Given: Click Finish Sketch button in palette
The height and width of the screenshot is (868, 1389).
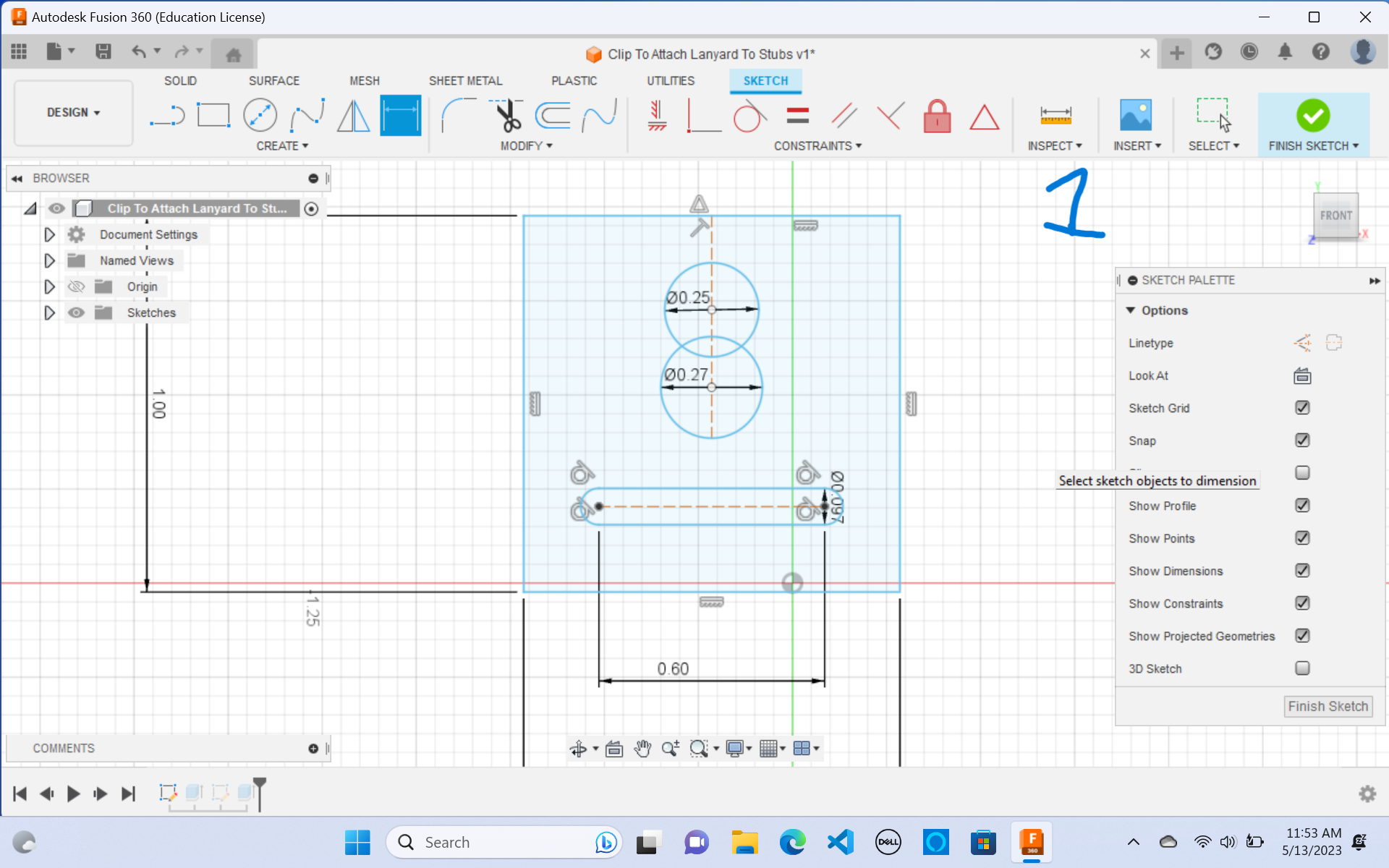Looking at the screenshot, I should point(1328,706).
